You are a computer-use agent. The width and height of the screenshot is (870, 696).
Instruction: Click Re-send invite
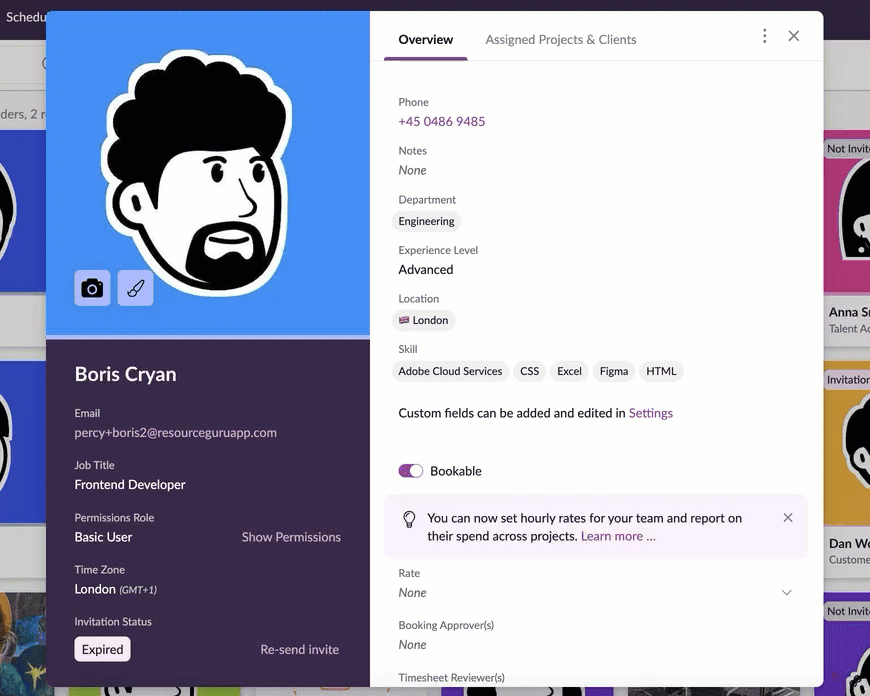(300, 649)
